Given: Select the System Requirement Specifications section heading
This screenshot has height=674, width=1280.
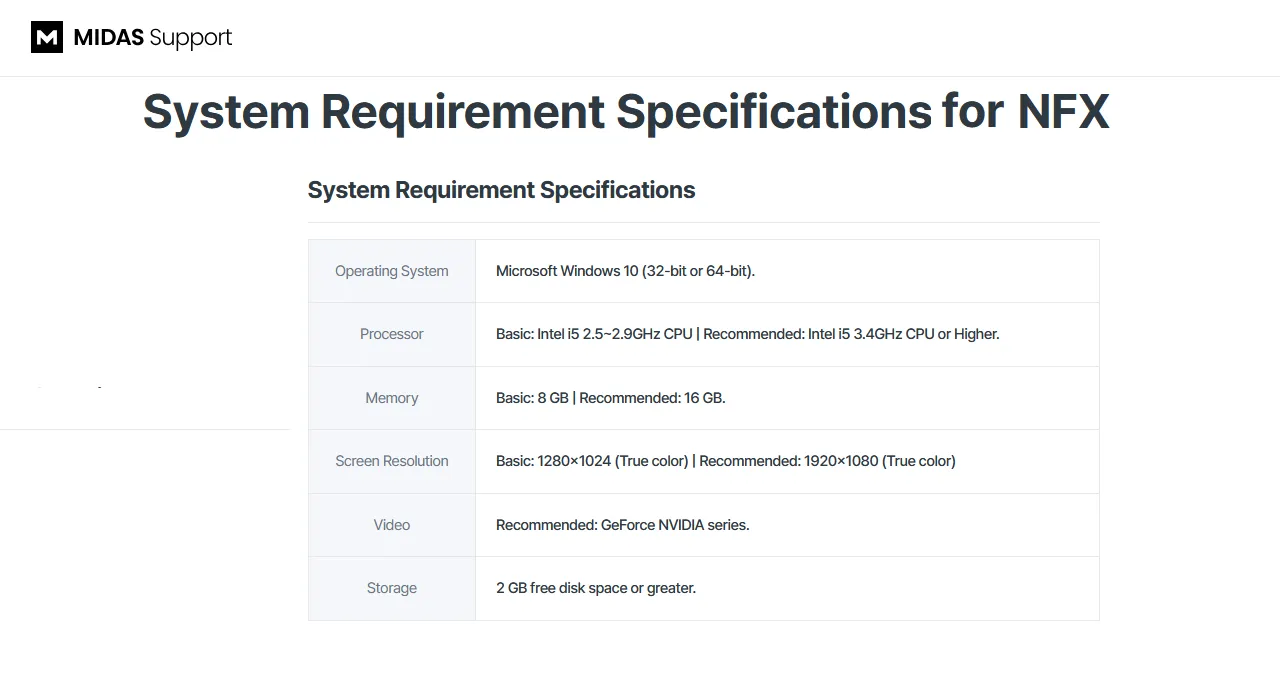Looking at the screenshot, I should click(501, 190).
